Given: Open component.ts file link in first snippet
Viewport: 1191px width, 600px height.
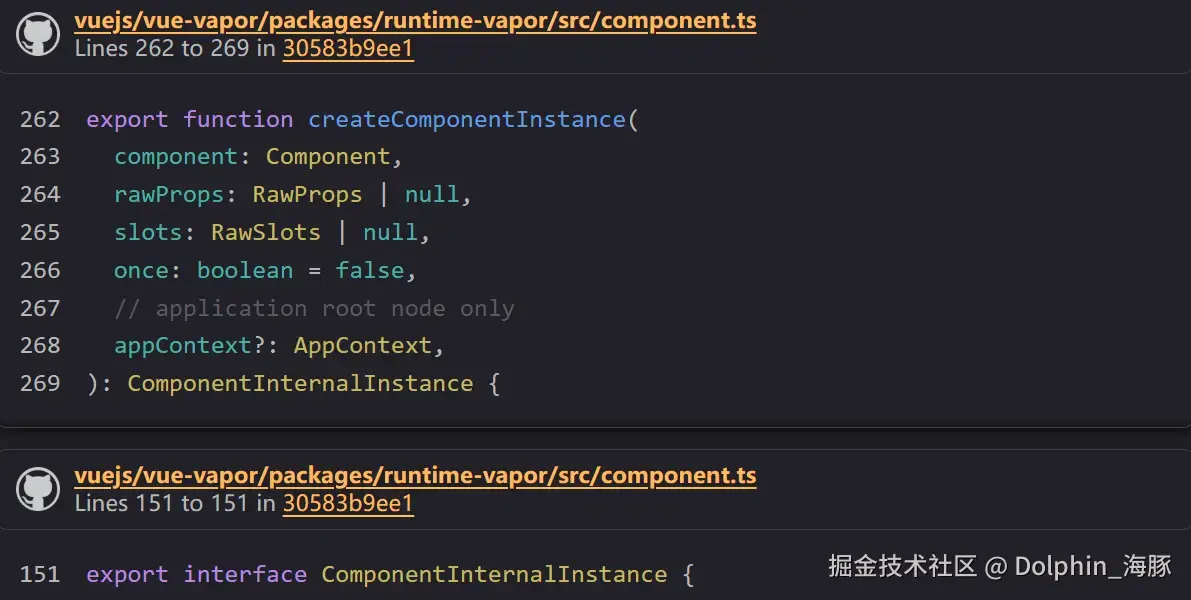Looking at the screenshot, I should click(x=415, y=21).
